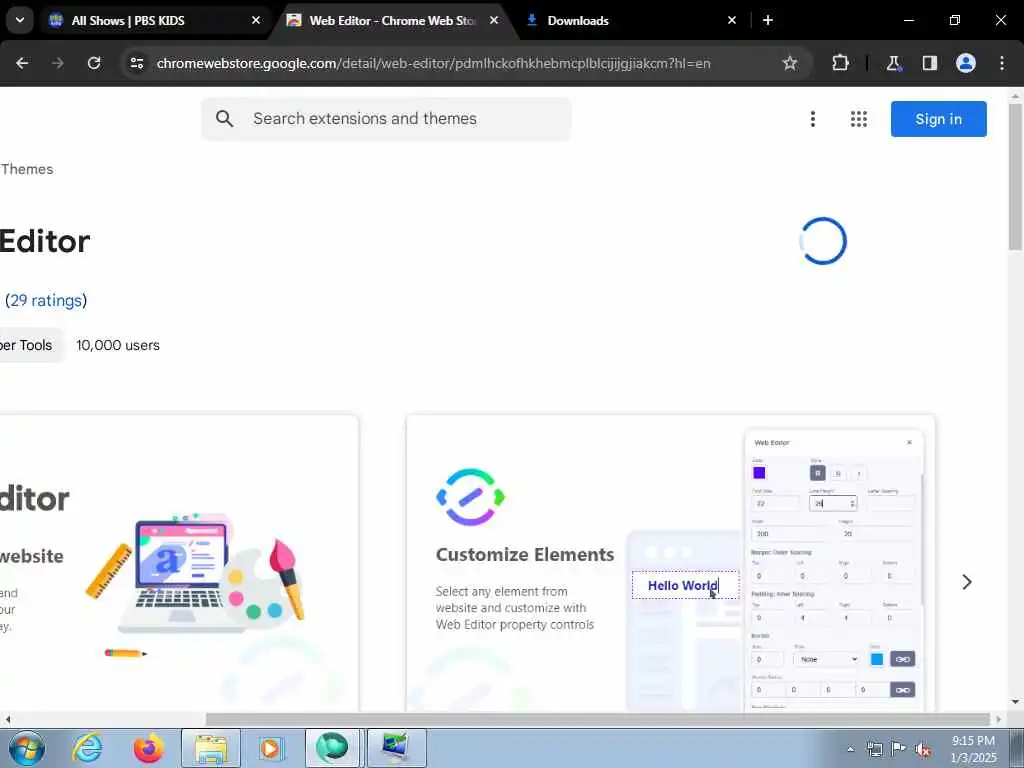Click the search magnifier icon

224,119
